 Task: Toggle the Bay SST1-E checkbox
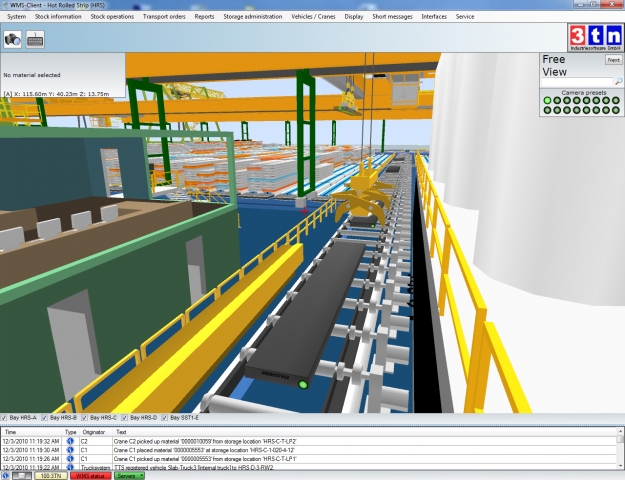(x=166, y=417)
